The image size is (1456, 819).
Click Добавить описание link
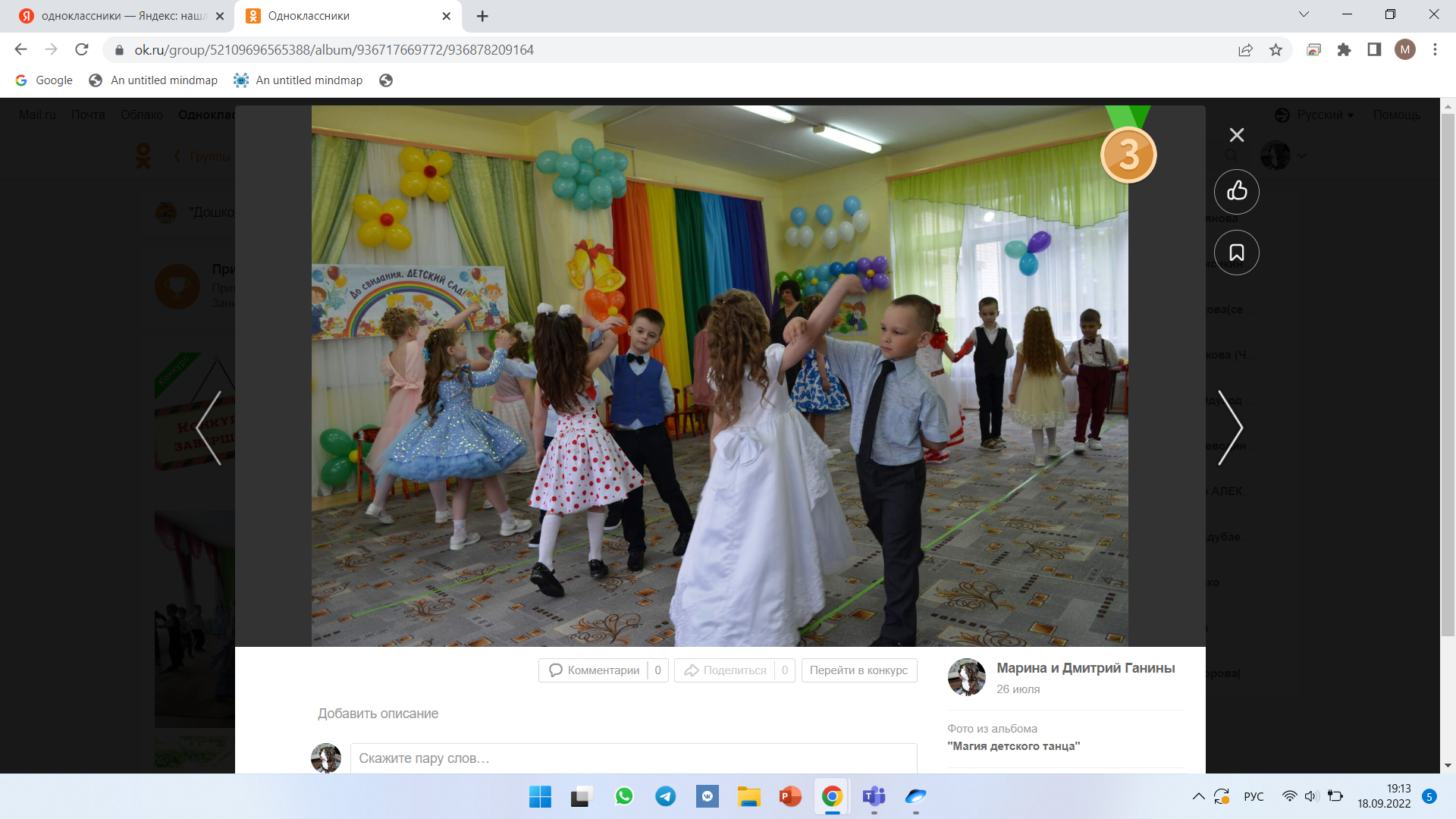(378, 714)
